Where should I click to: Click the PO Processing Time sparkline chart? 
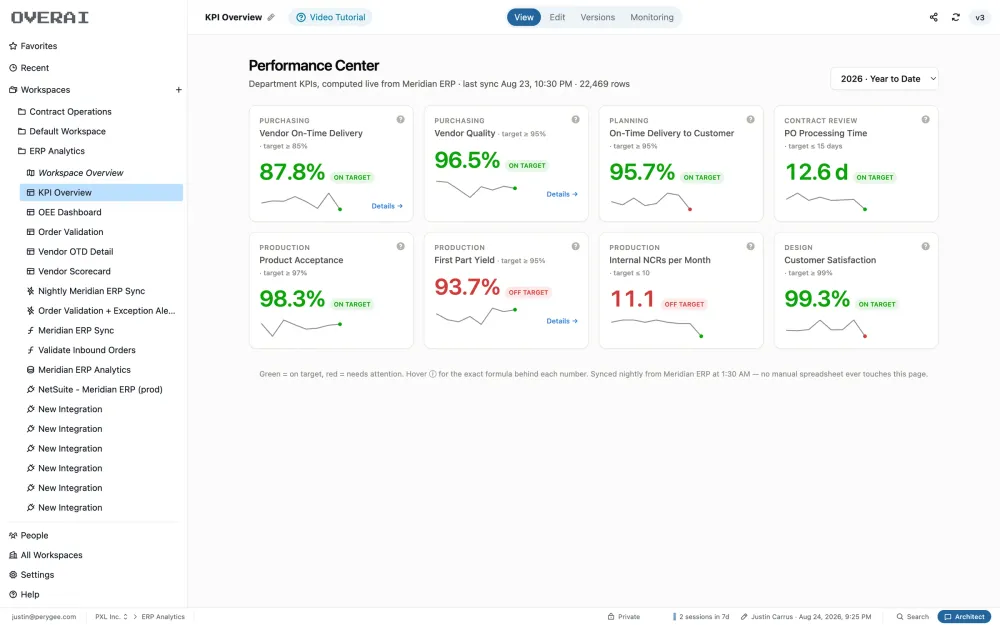(826, 201)
